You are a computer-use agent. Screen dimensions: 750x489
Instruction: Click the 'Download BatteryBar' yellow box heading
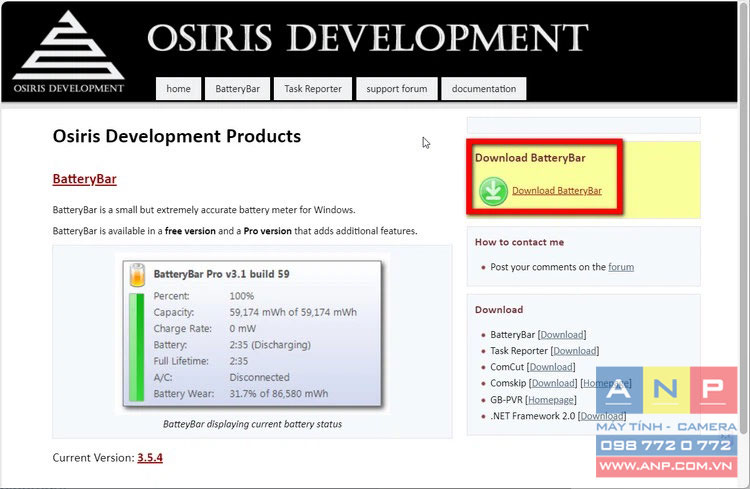coord(530,158)
